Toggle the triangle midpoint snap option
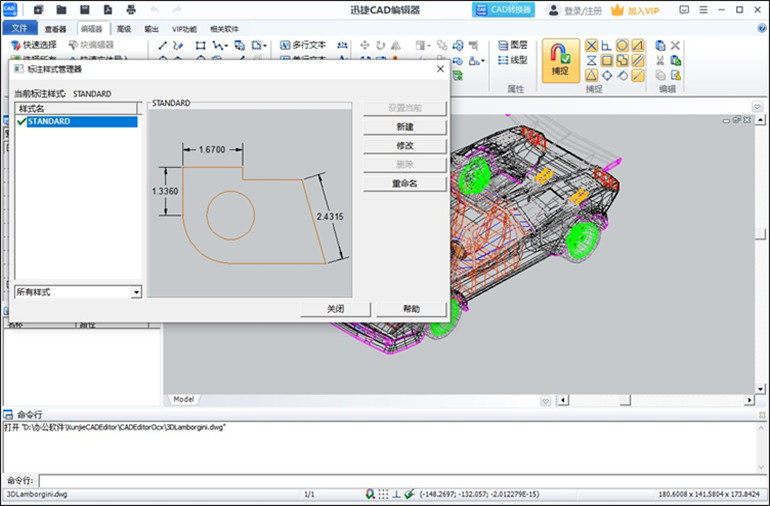770x506 pixels. pos(591,75)
